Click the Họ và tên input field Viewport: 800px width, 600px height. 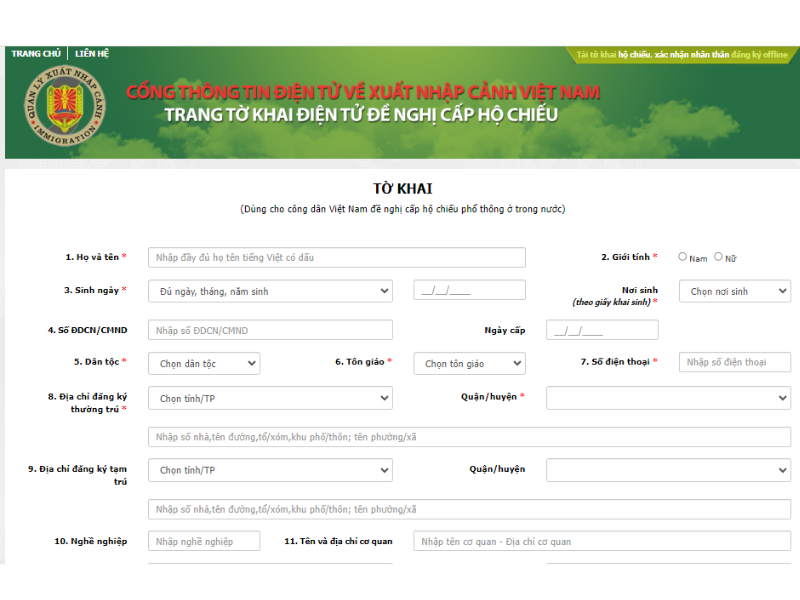(336, 257)
